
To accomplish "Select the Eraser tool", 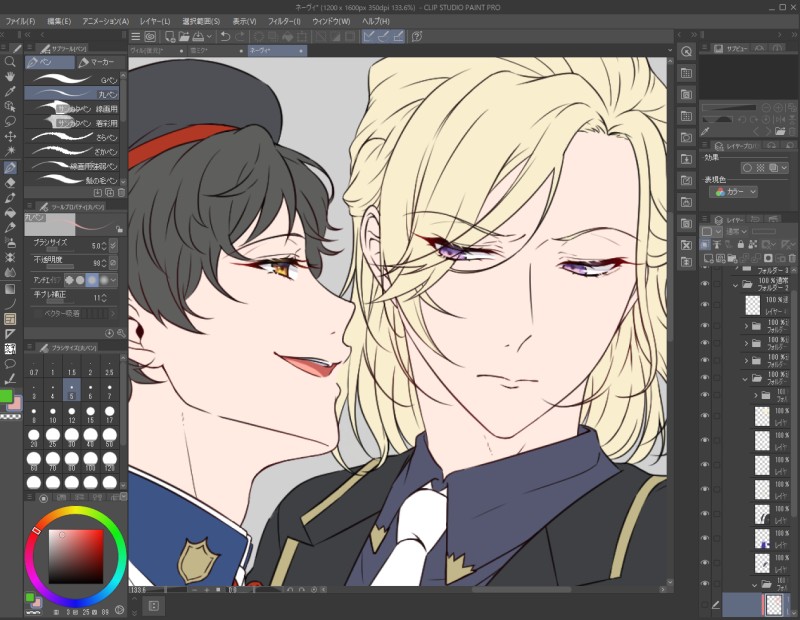I will click(10, 183).
